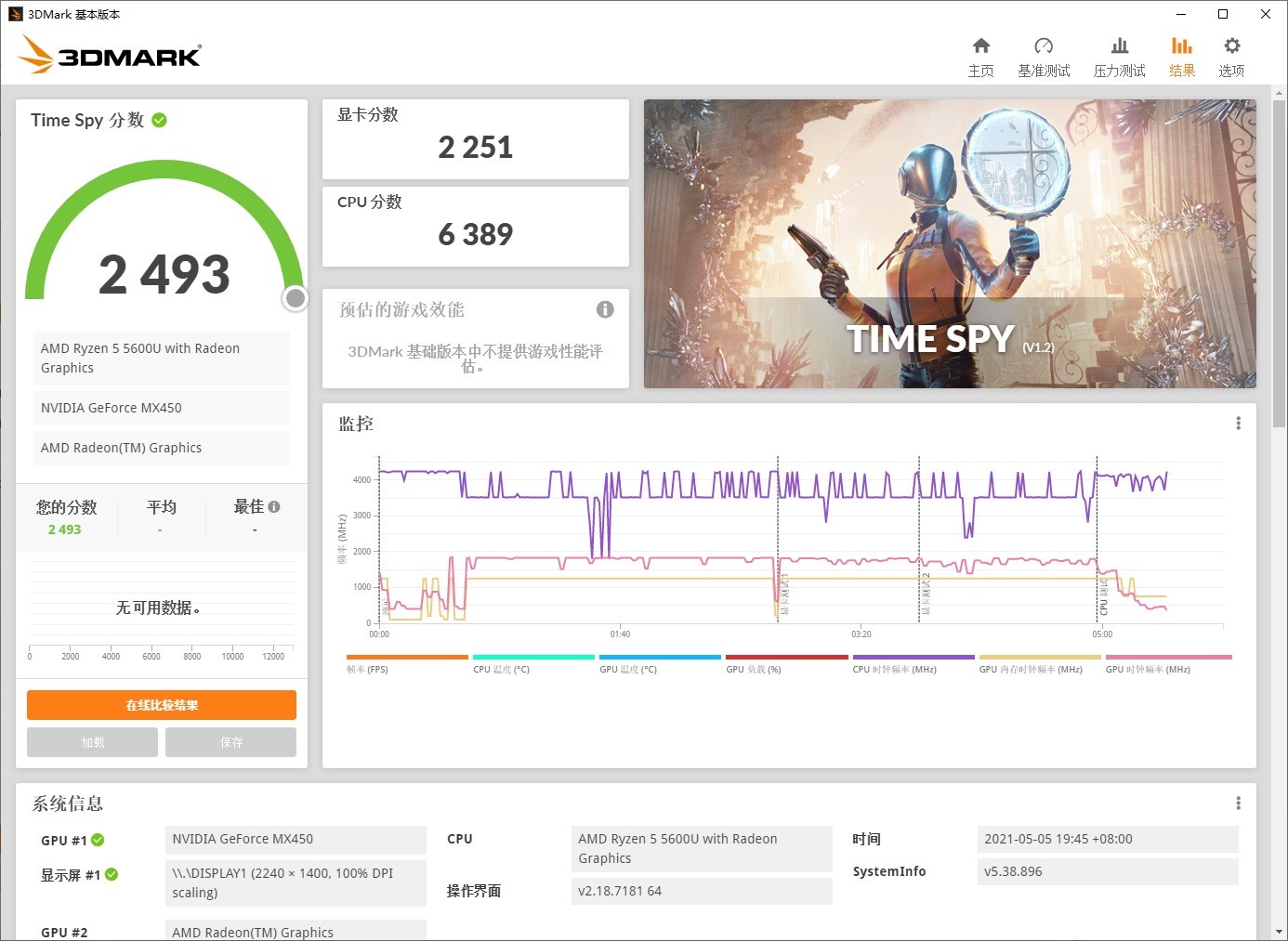Click the GPU #1 green check icon
1288x941 pixels.
point(98,840)
